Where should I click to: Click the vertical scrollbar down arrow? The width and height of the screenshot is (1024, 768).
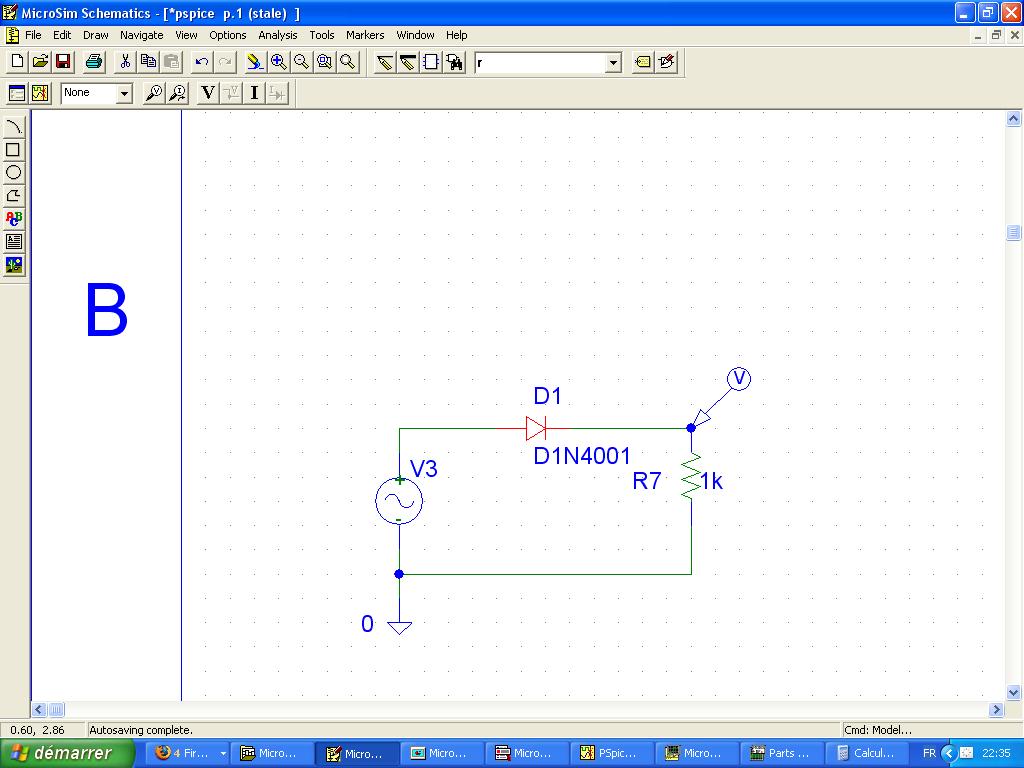(1014, 692)
